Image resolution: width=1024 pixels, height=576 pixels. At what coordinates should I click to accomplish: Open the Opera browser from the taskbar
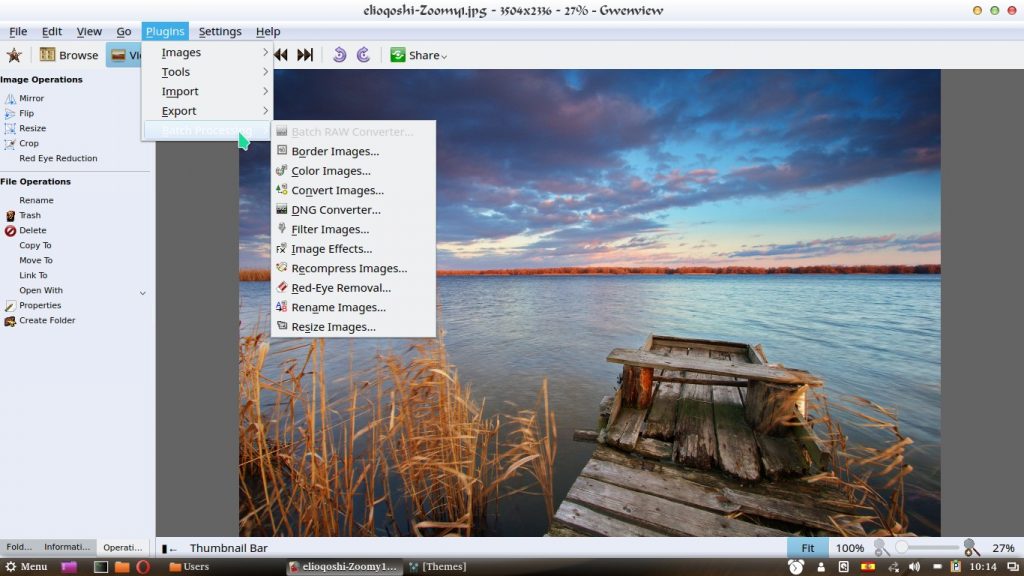tap(142, 567)
